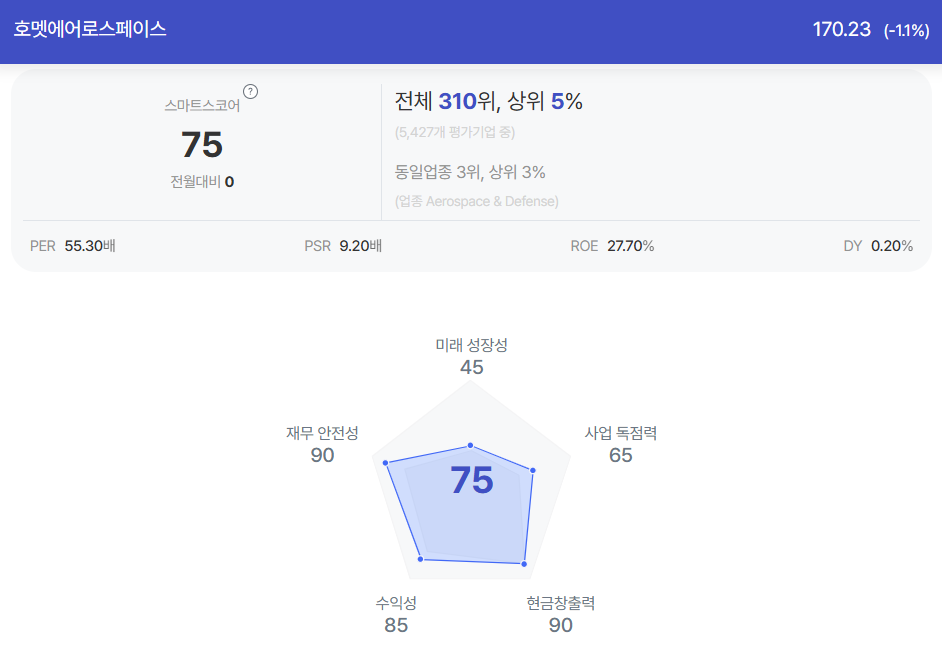942x652 pixels.
Task: Click the DY 0.20% metric
Action: pos(878,246)
